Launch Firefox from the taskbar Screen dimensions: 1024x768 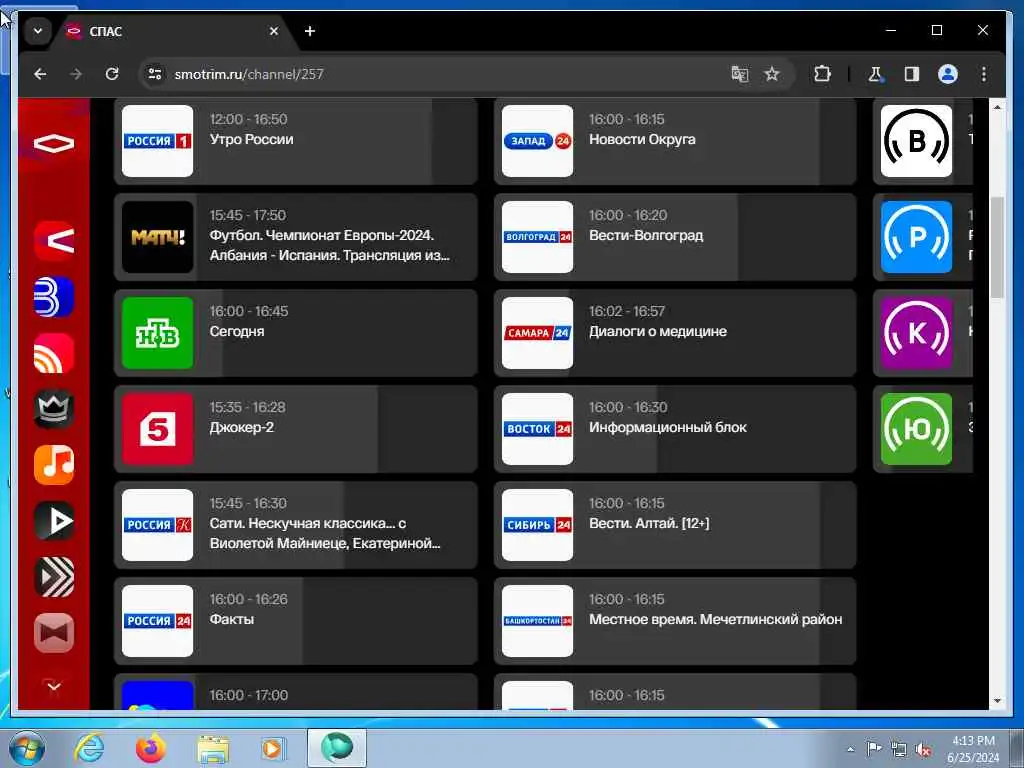(x=151, y=748)
